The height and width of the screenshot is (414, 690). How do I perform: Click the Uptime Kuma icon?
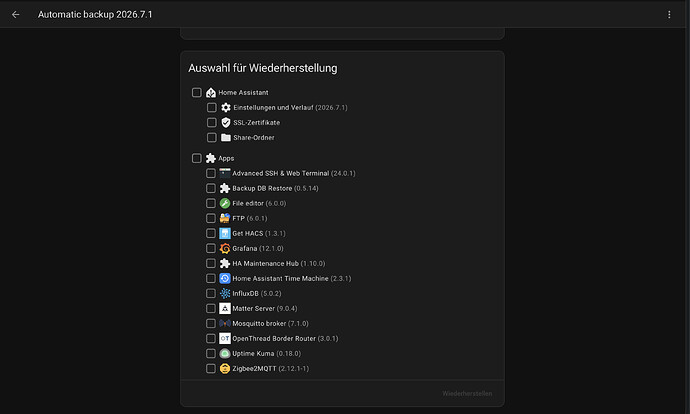225,354
